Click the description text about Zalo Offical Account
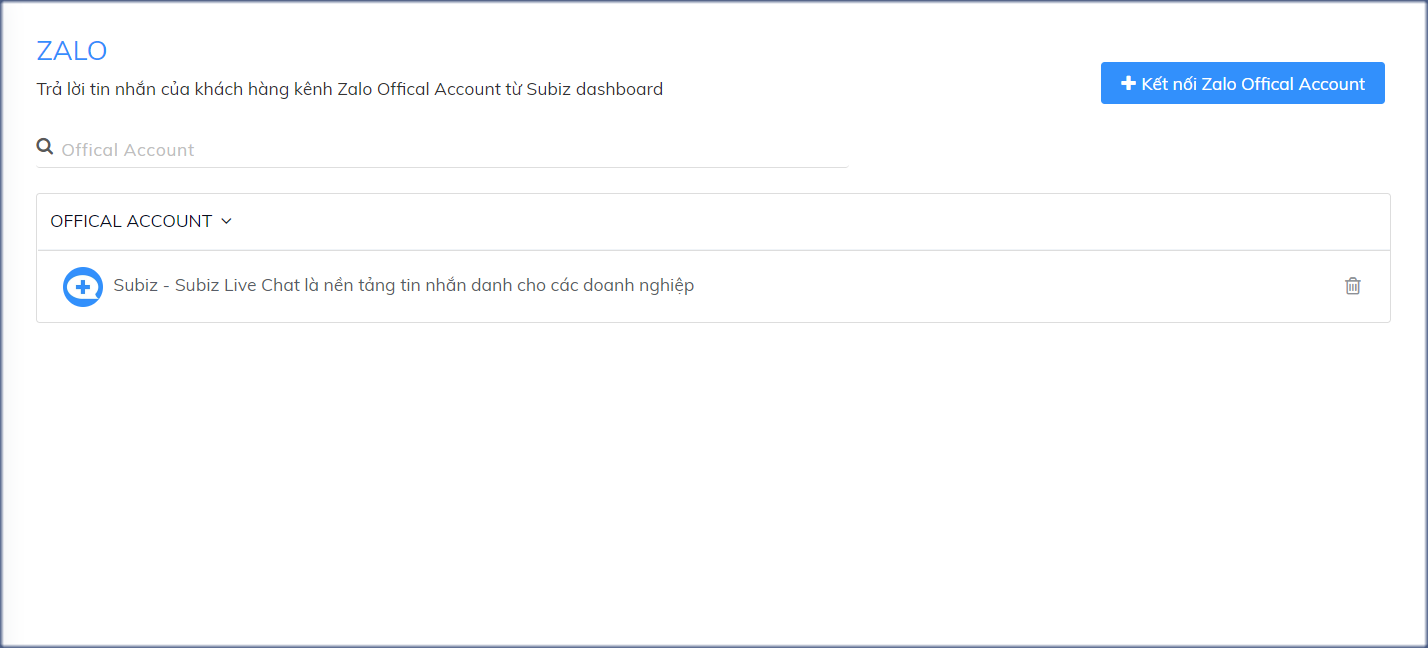Image resolution: width=1428 pixels, height=648 pixels. pyautogui.click(x=348, y=89)
